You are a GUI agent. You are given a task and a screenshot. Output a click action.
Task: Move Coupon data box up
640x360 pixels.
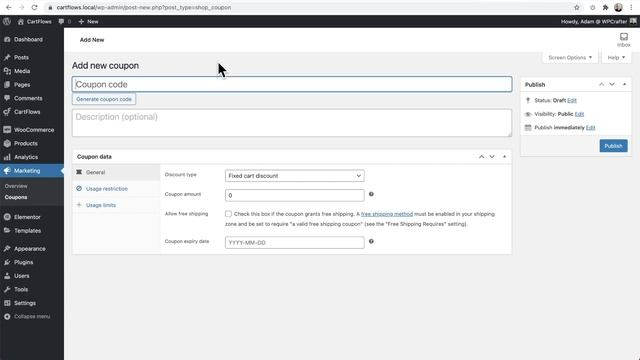click(482, 157)
